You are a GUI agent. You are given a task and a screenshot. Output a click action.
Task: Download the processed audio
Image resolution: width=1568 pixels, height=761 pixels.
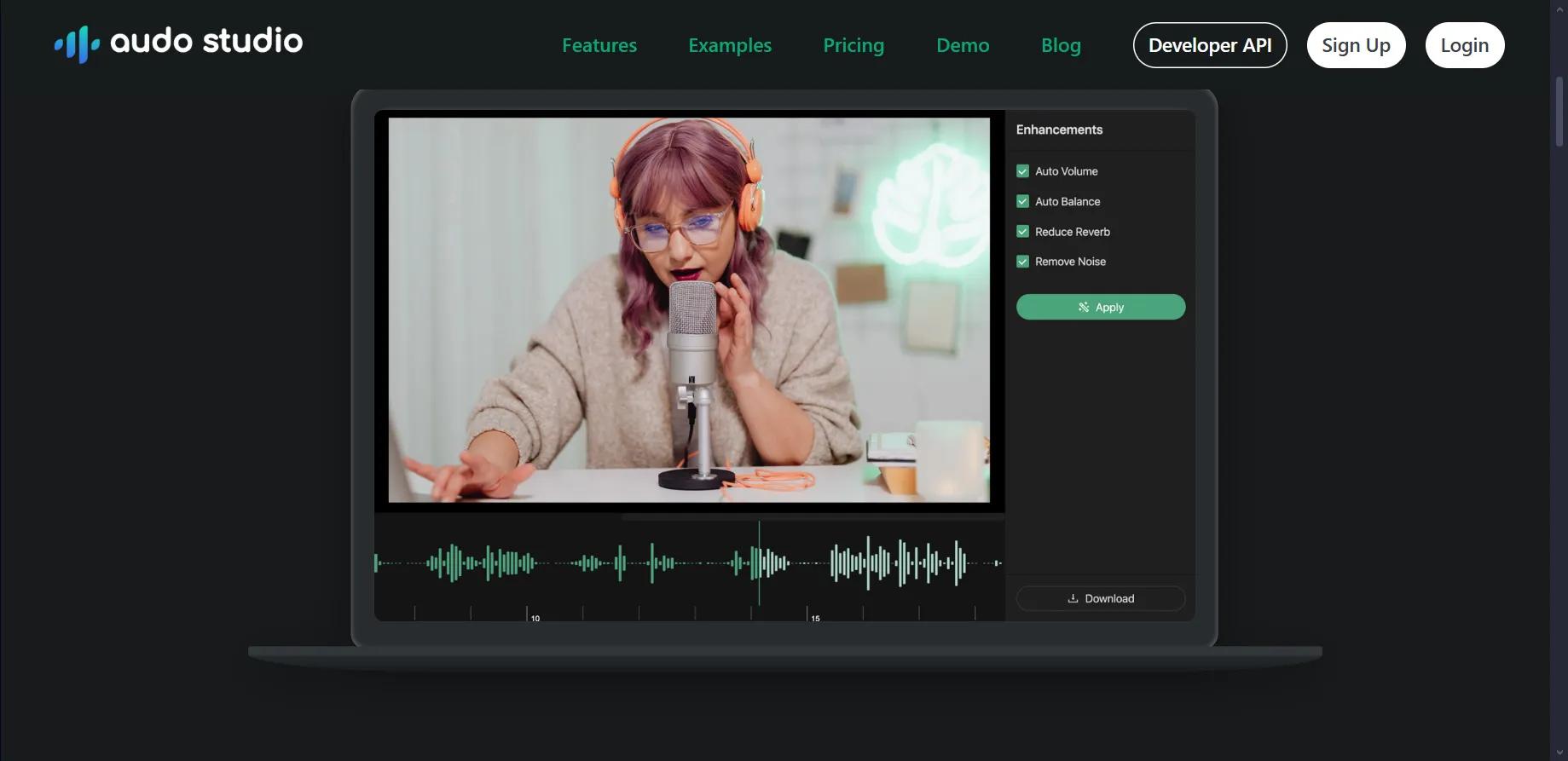pyautogui.click(x=1101, y=598)
